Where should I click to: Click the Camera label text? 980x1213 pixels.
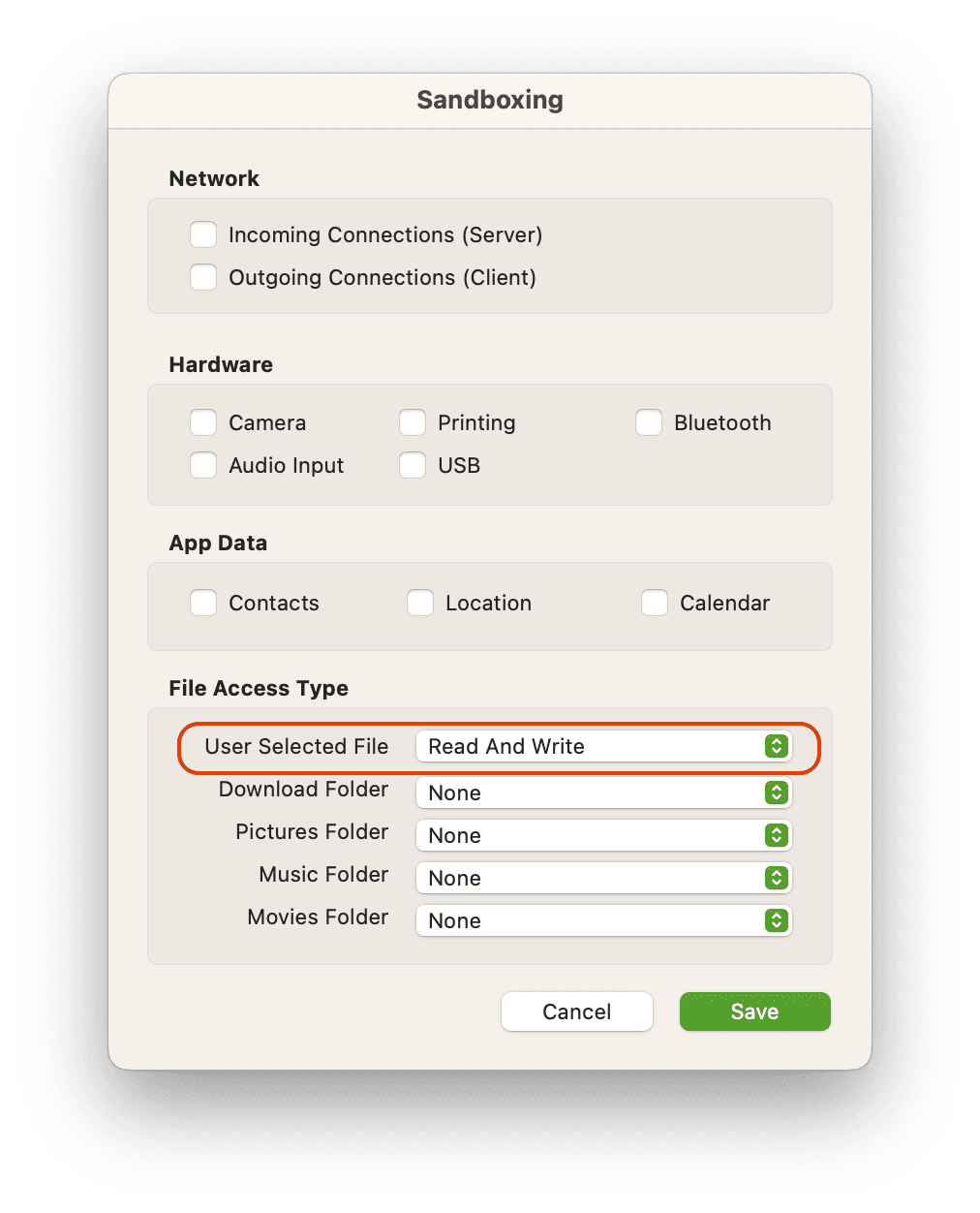click(267, 422)
